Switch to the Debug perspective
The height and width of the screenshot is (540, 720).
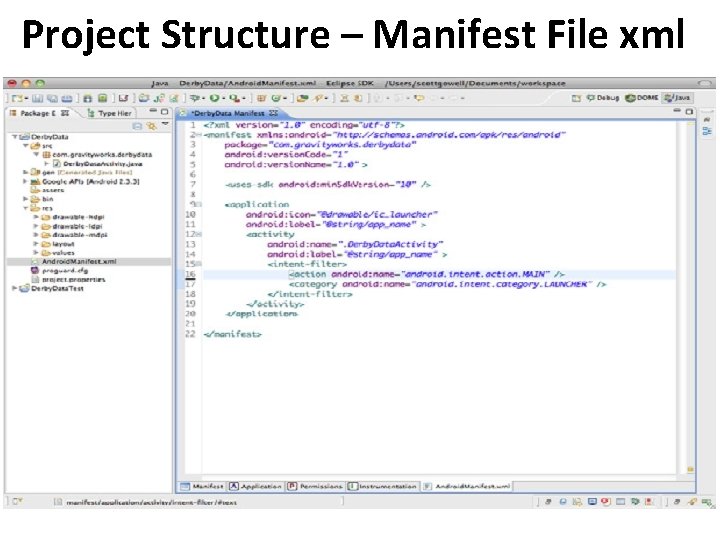click(x=603, y=98)
